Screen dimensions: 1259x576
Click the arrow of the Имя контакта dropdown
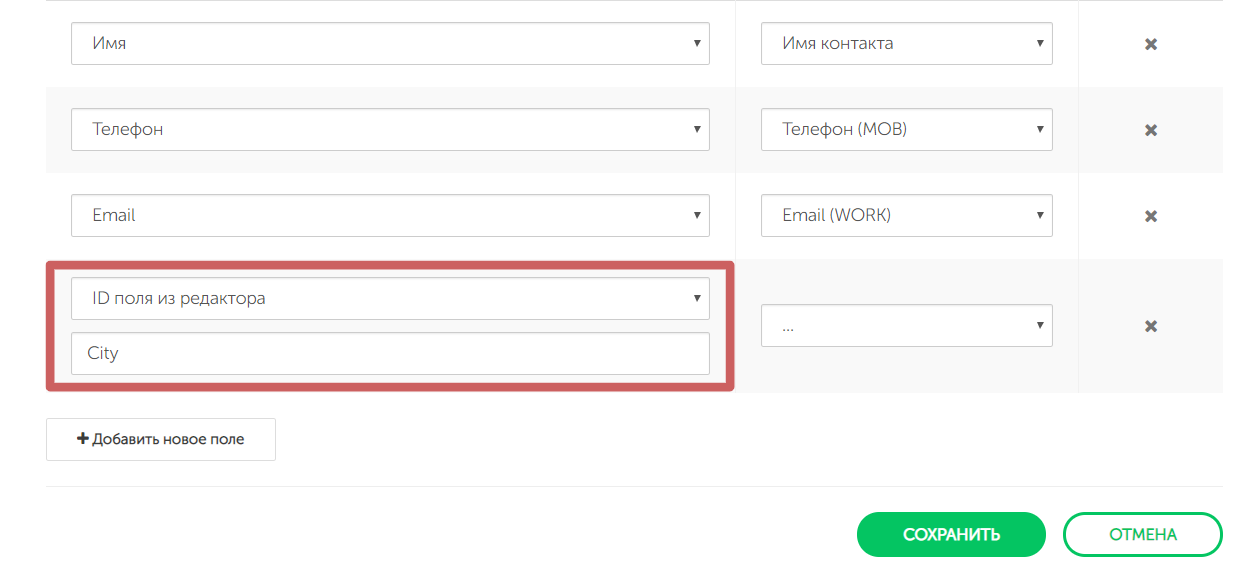[x=1040, y=44]
